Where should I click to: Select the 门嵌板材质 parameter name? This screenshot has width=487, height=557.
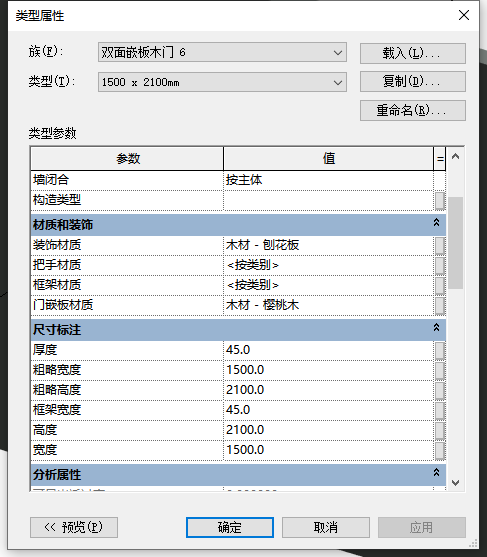click(63, 305)
